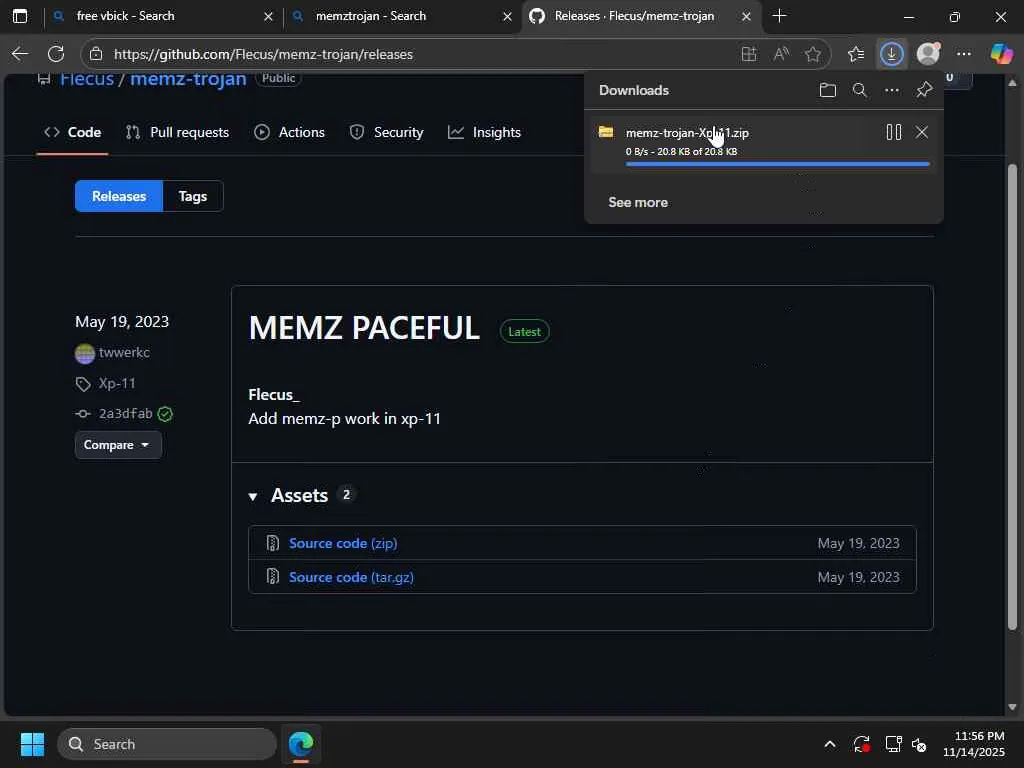Open a new browser tab
This screenshot has width=1024, height=768.
tap(779, 16)
